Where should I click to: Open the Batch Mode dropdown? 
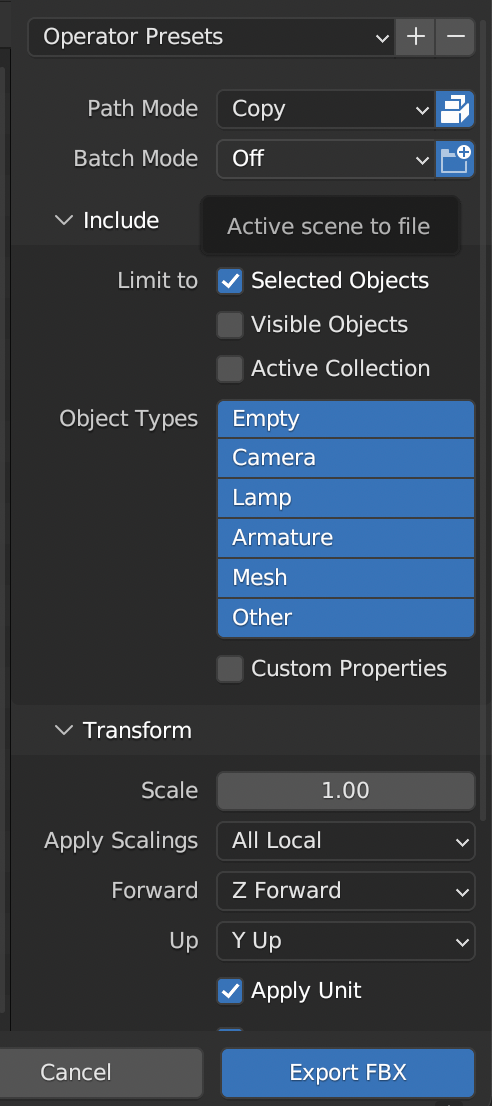pyautogui.click(x=326, y=159)
